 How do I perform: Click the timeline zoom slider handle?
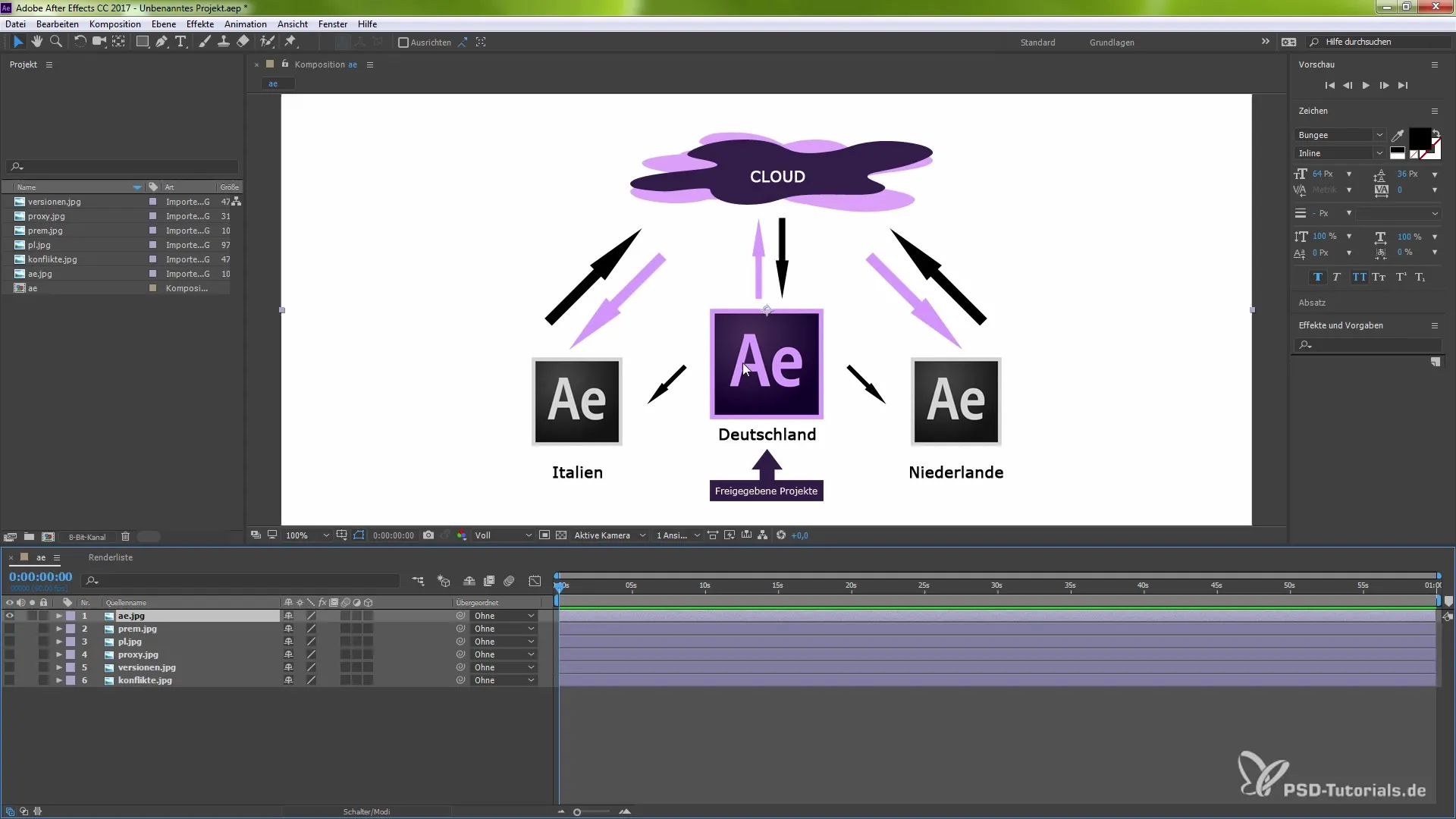tap(577, 812)
